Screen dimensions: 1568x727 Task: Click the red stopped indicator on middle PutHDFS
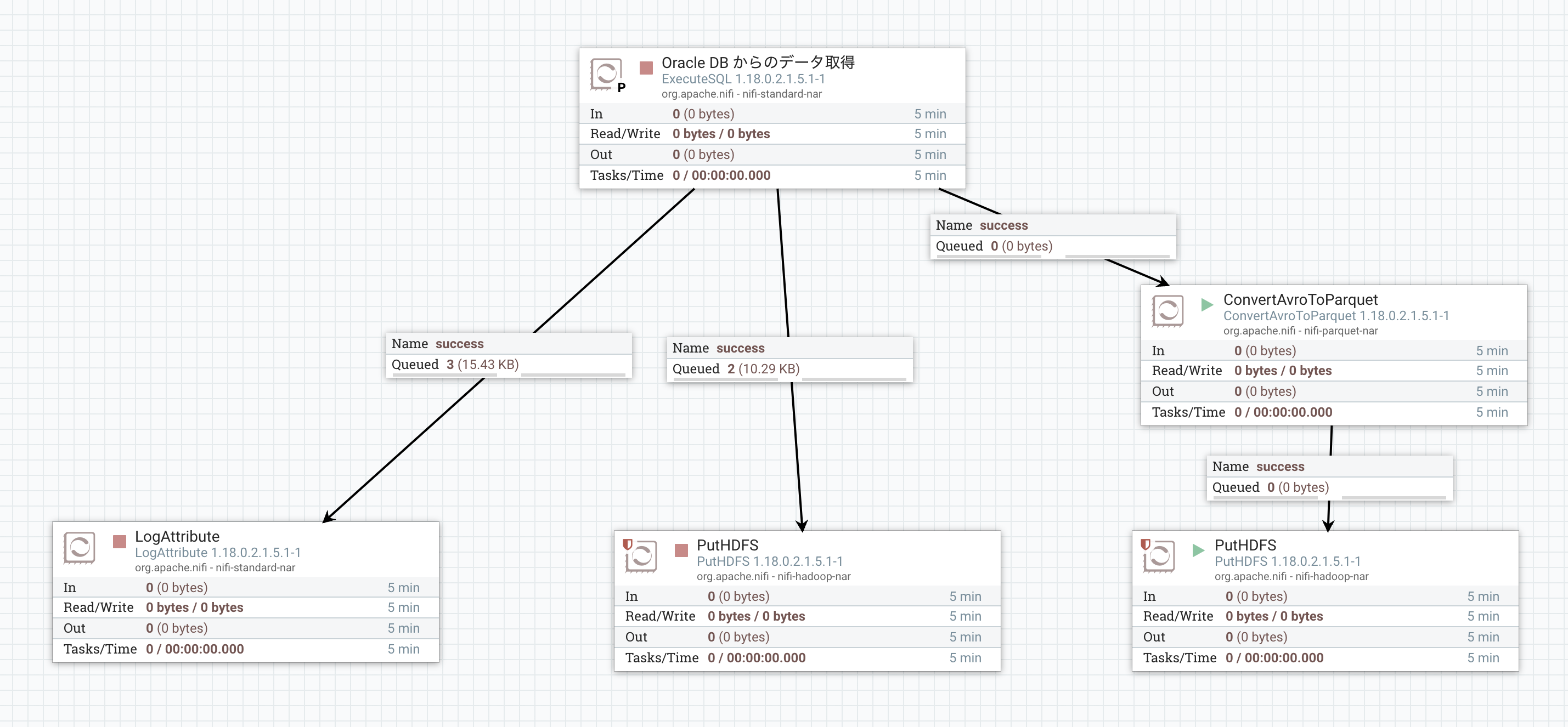681,550
